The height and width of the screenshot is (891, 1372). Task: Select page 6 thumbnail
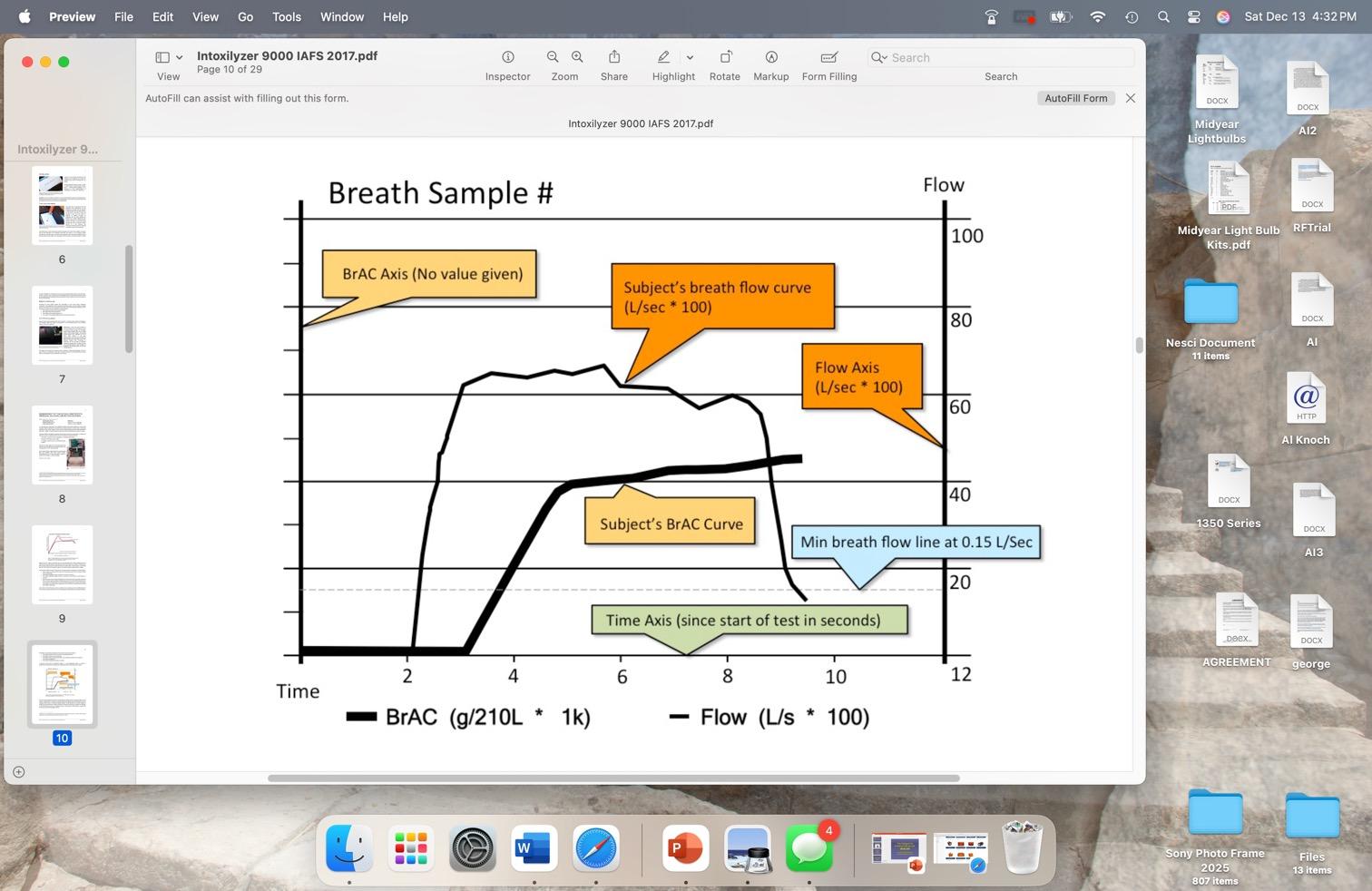62,205
